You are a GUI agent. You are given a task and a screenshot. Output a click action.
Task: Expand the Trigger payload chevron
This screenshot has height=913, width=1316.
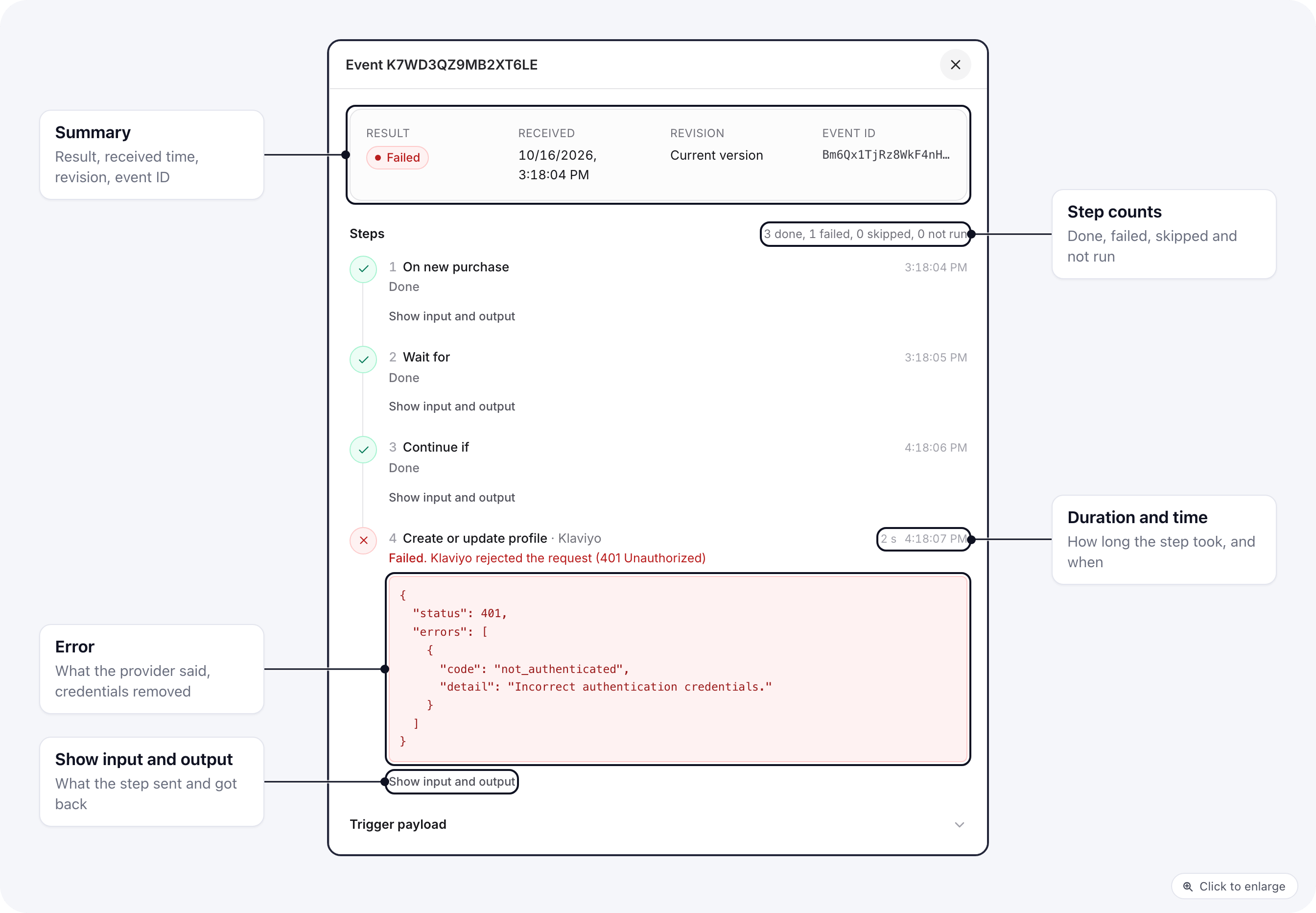(959, 824)
